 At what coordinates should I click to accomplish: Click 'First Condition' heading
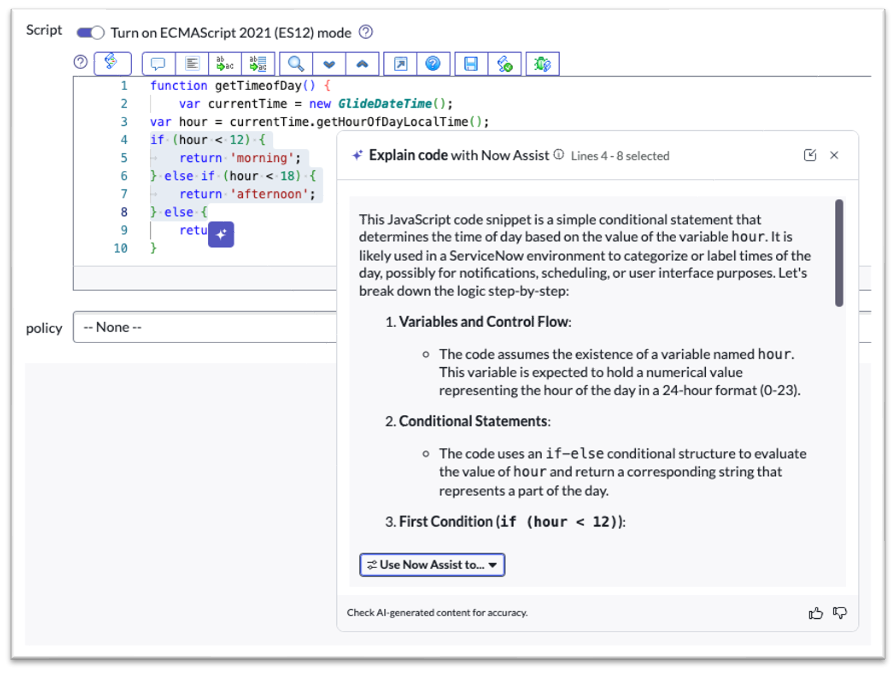[x=511, y=521]
